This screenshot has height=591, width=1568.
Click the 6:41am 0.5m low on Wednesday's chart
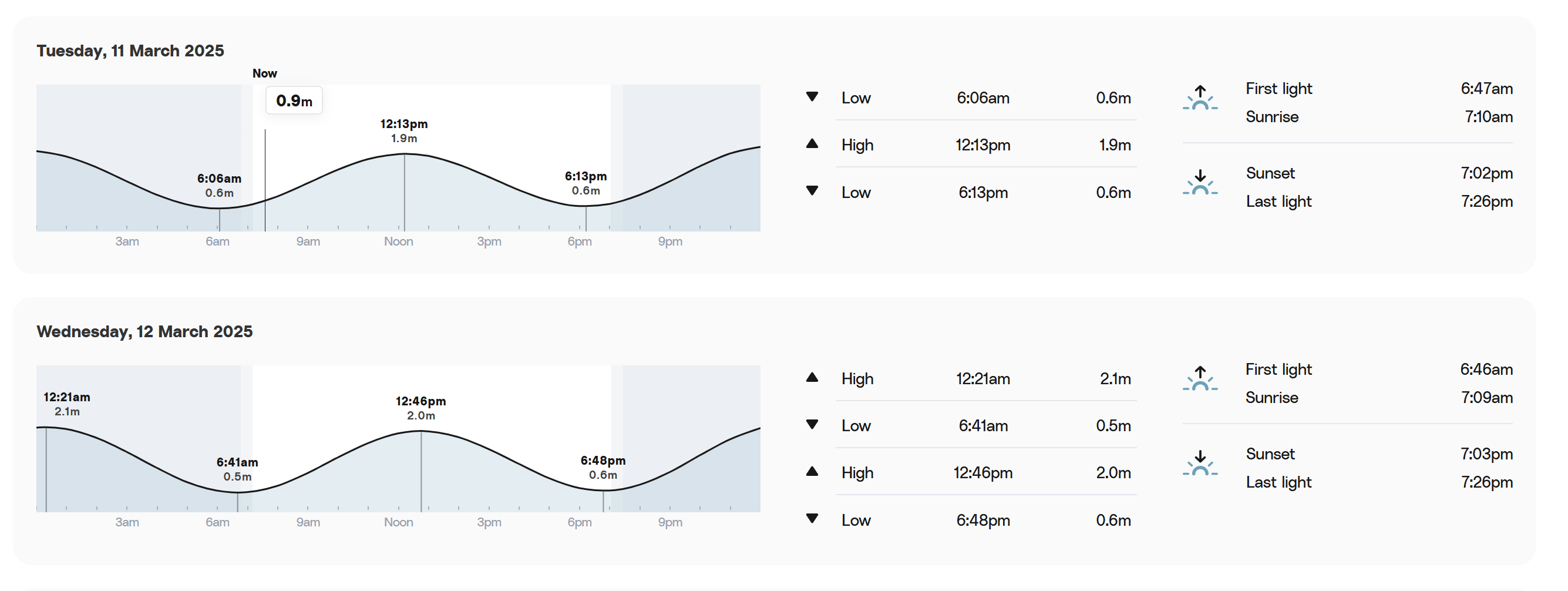[x=237, y=469]
